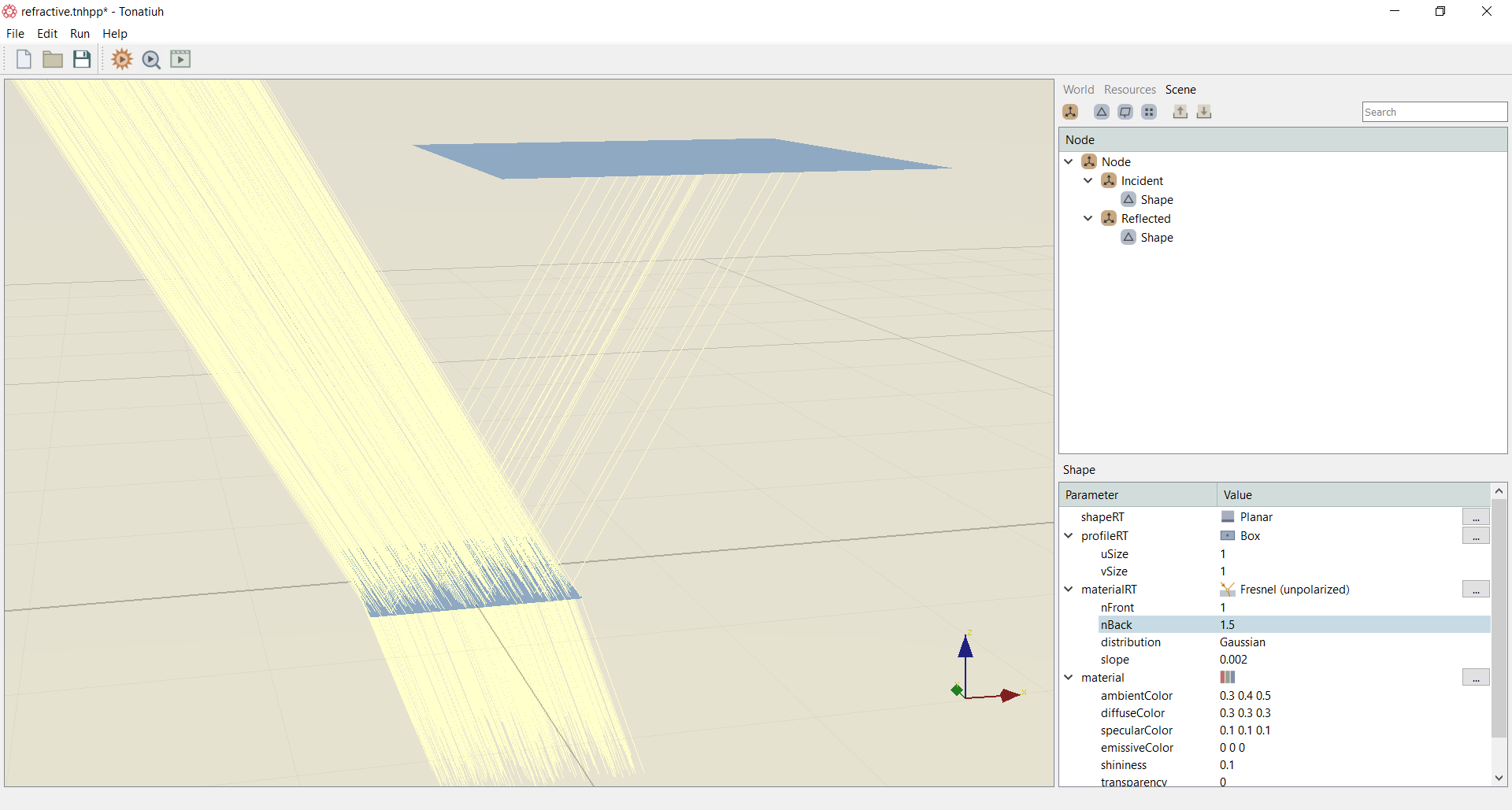Click the grid array icon in Scene toolbar

[1149, 112]
